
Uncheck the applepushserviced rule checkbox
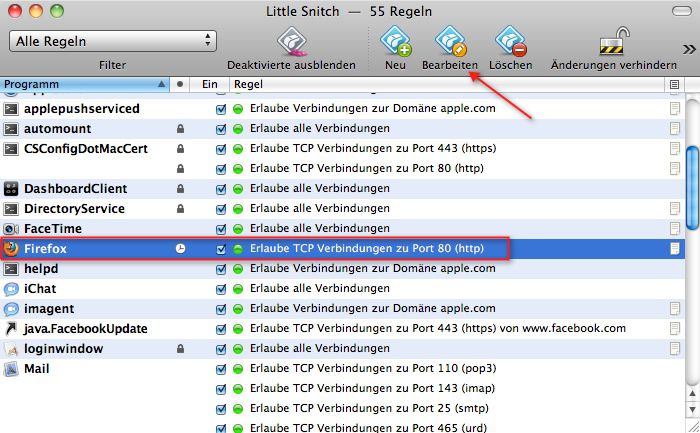point(221,109)
